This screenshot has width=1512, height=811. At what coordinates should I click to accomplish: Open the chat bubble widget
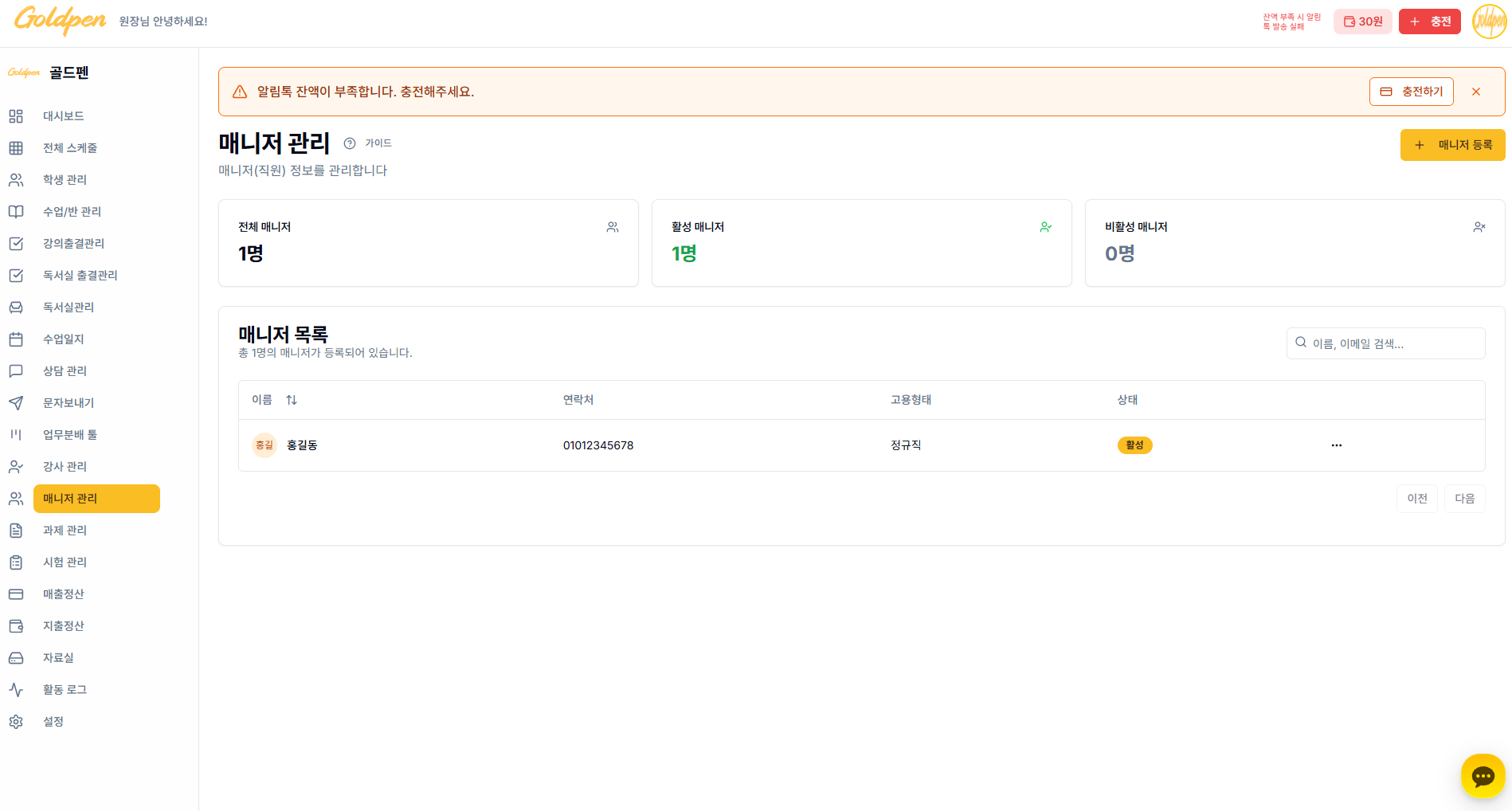[x=1483, y=776]
